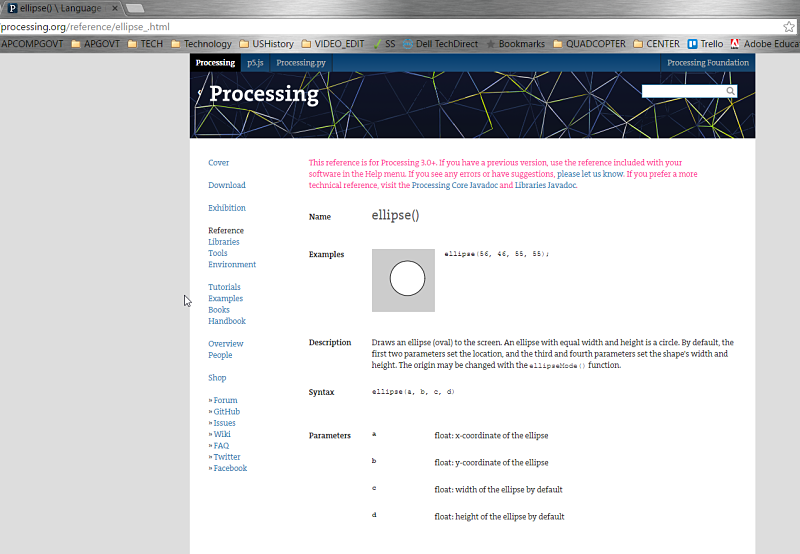
Task: Open the Twitter external link
Action: click(x=227, y=457)
